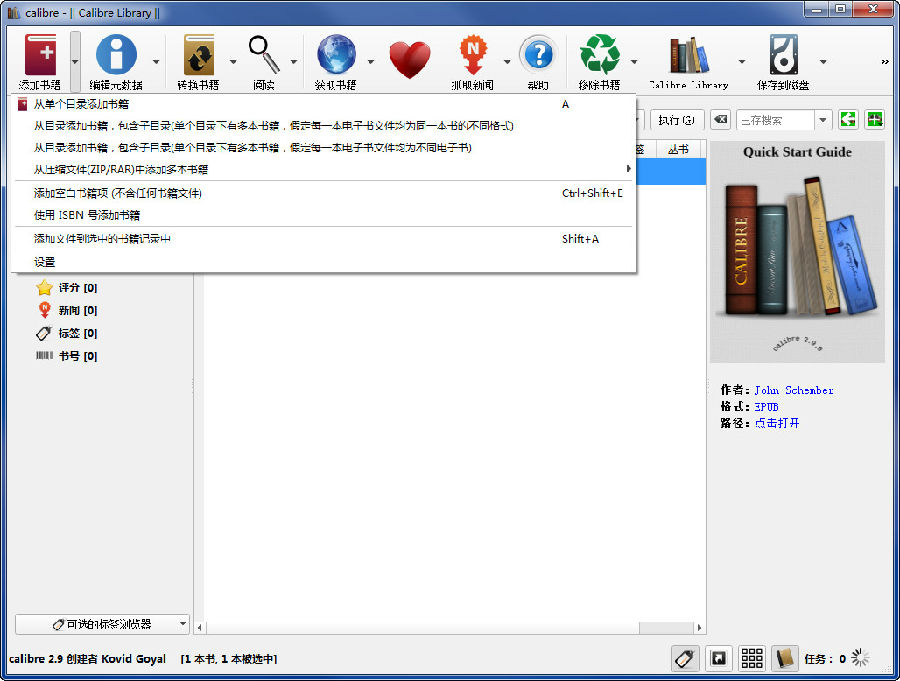Open the Edit Metadata info icon
Image resolution: width=900 pixels, height=681 pixels.
click(117, 55)
